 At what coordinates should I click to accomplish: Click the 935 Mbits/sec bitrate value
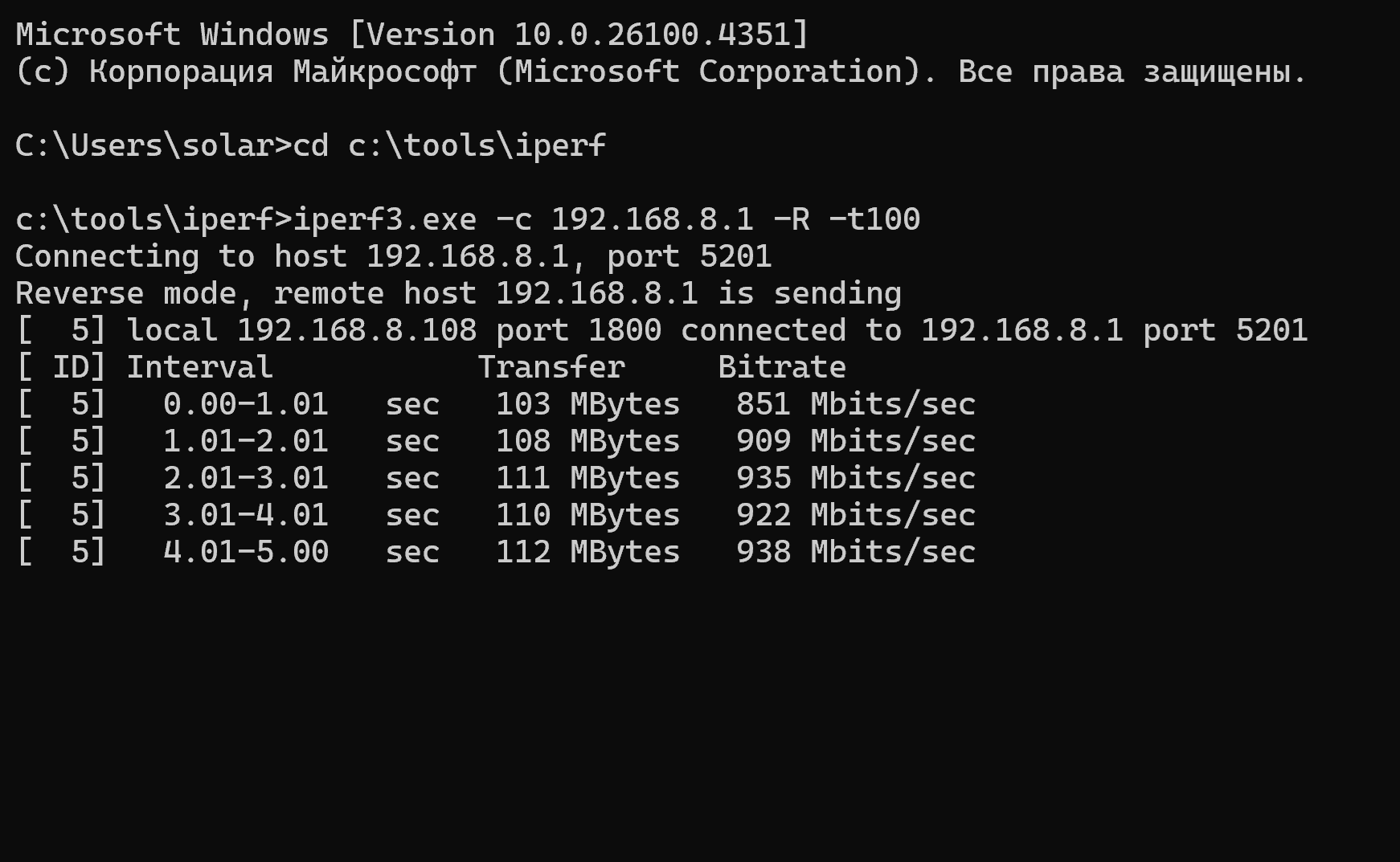click(x=856, y=478)
